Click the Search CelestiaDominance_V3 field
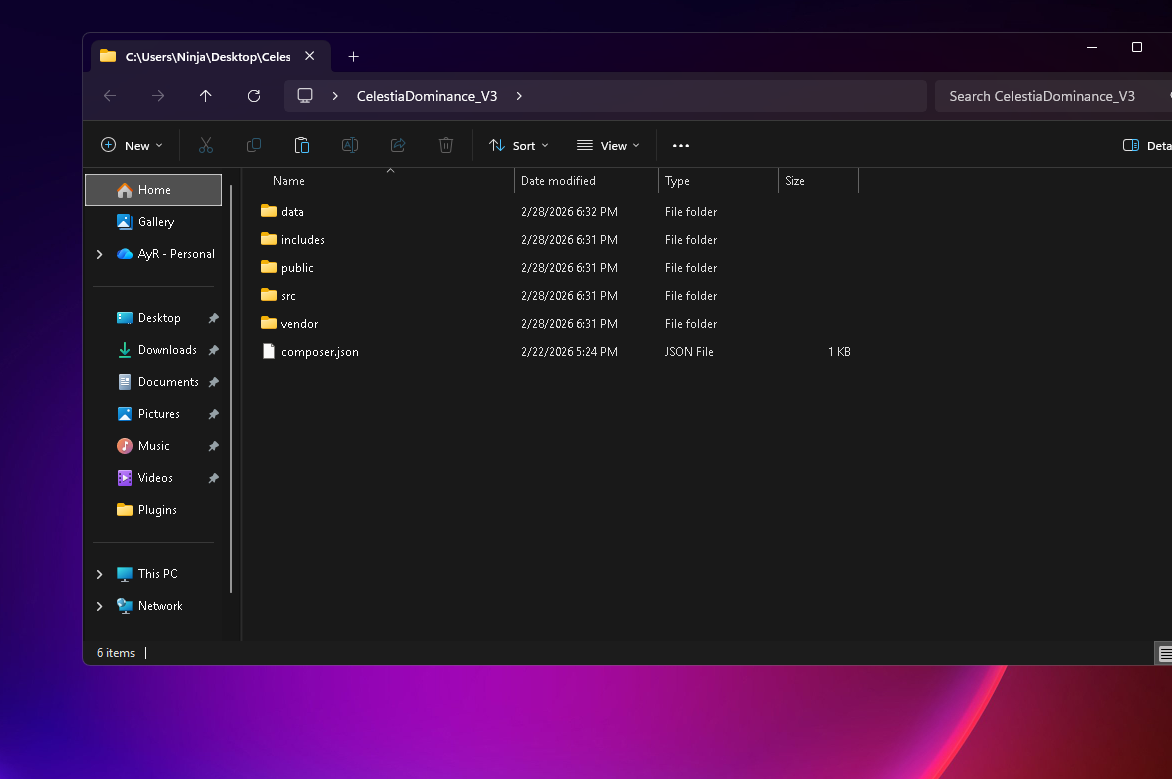This screenshot has width=1172, height=779. pos(1050,96)
